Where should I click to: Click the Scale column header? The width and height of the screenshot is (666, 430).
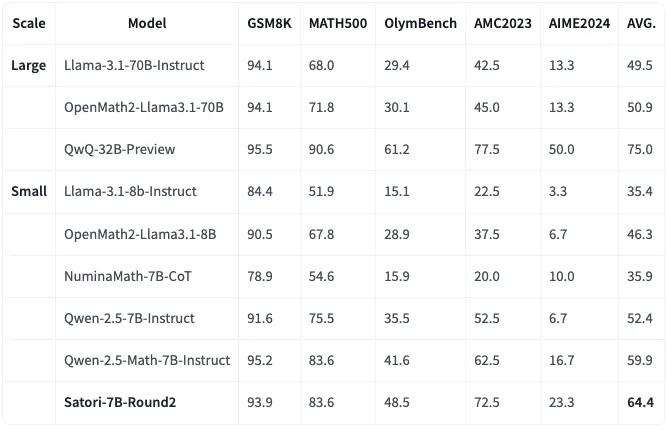28,23
